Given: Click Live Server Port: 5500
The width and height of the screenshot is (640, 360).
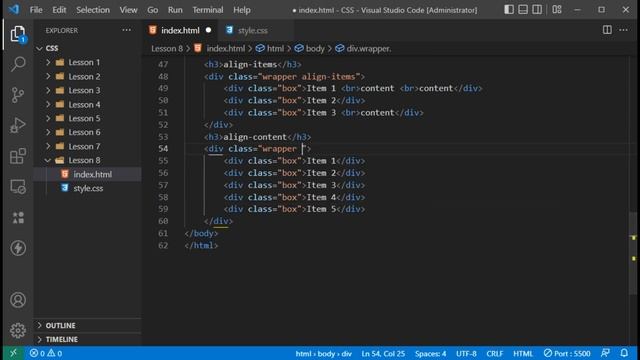Looking at the screenshot, I should [567, 353].
